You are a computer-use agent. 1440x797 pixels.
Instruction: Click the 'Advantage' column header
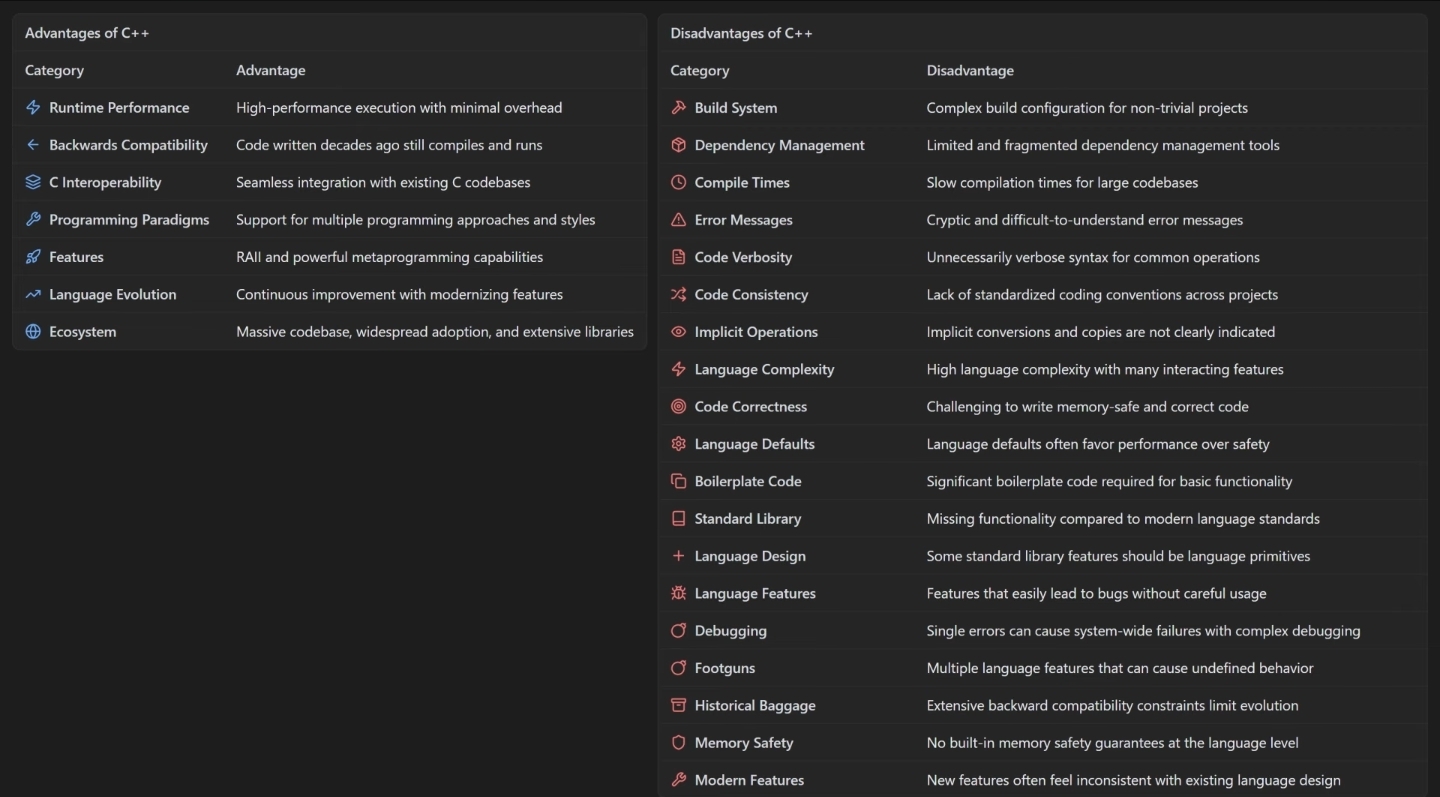click(x=271, y=70)
